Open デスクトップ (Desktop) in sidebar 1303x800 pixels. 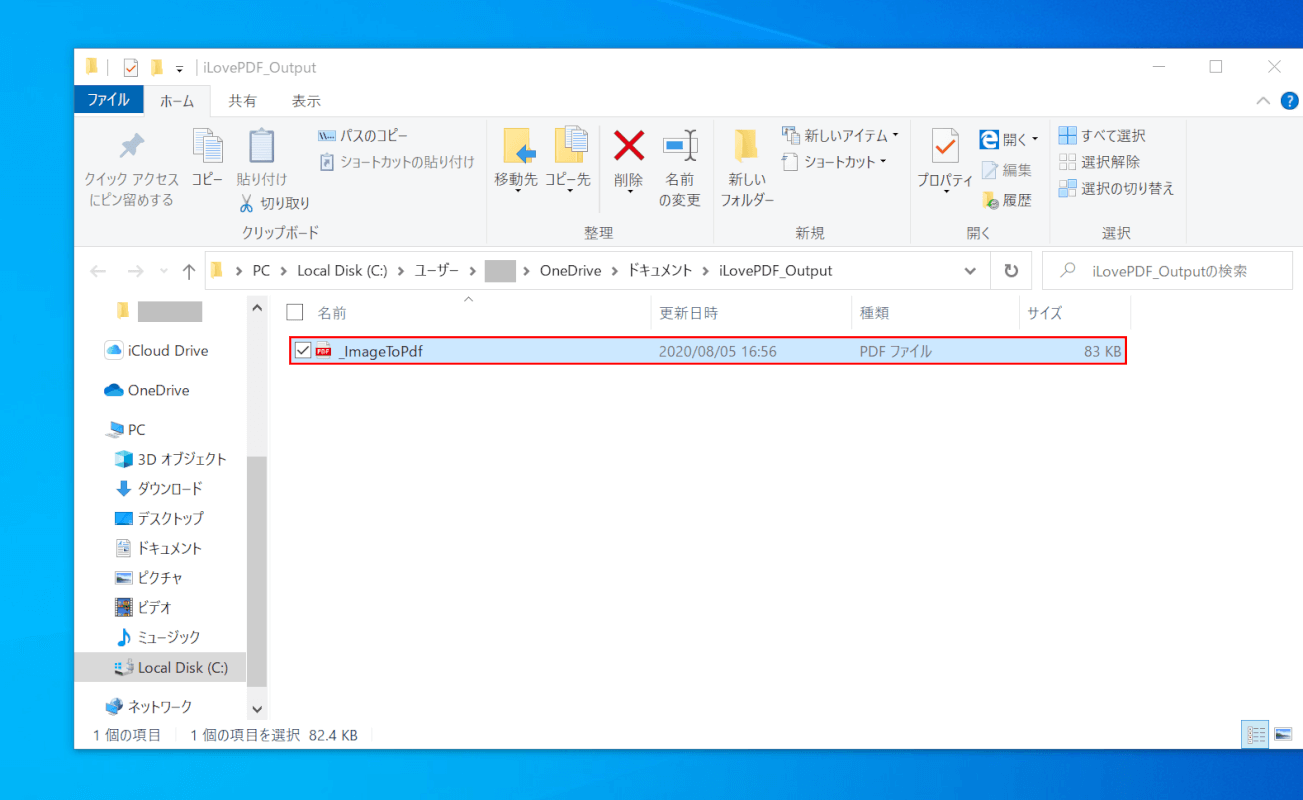click(x=159, y=518)
